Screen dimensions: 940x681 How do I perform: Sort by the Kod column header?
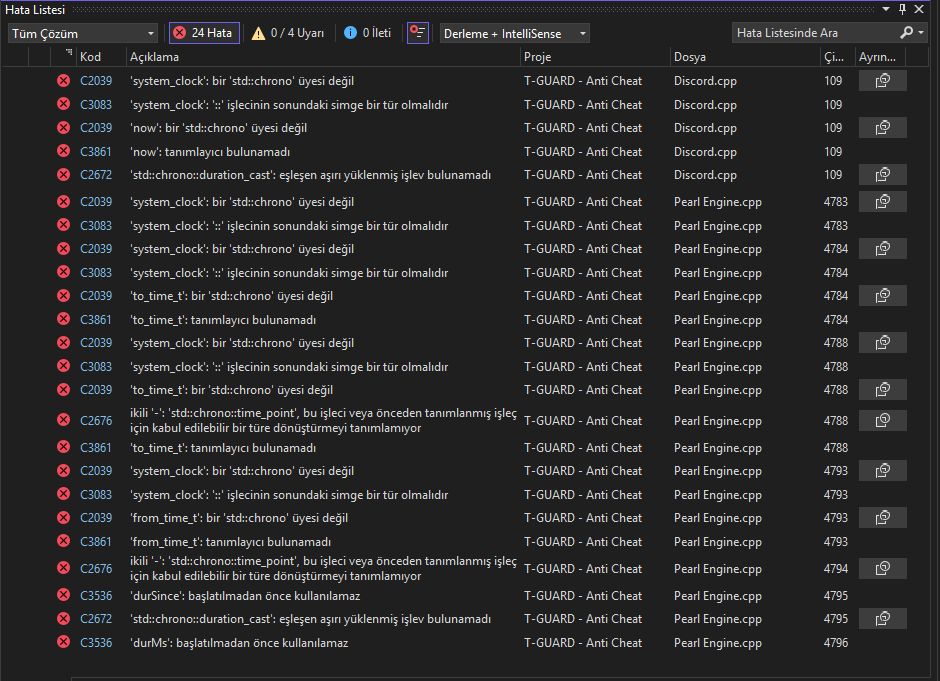pos(91,57)
